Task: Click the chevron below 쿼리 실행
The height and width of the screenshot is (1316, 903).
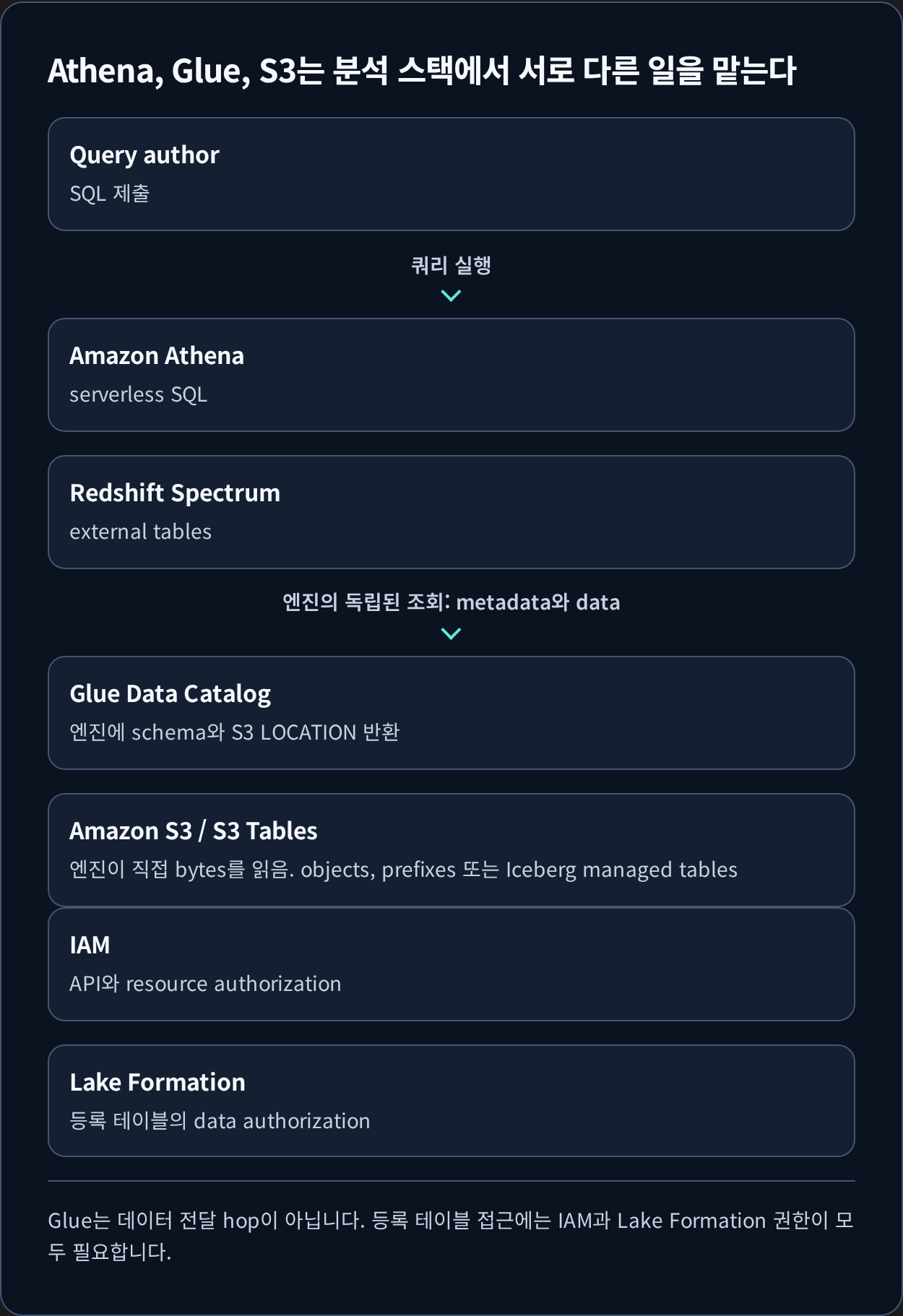Action: point(451,295)
